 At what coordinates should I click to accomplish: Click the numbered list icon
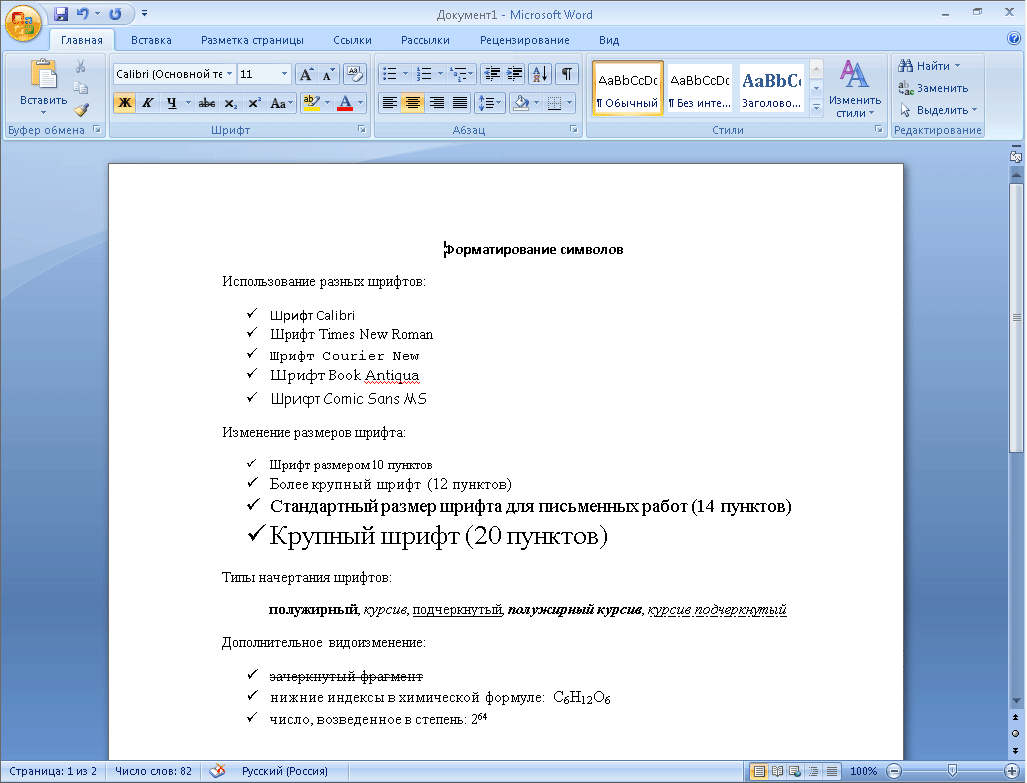[424, 74]
